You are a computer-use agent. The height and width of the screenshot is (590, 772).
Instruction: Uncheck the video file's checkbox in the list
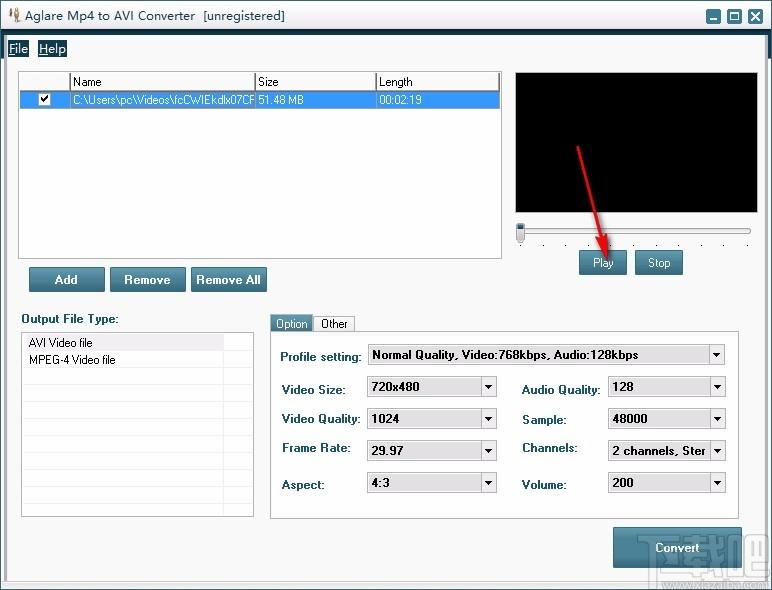pyautogui.click(x=44, y=99)
